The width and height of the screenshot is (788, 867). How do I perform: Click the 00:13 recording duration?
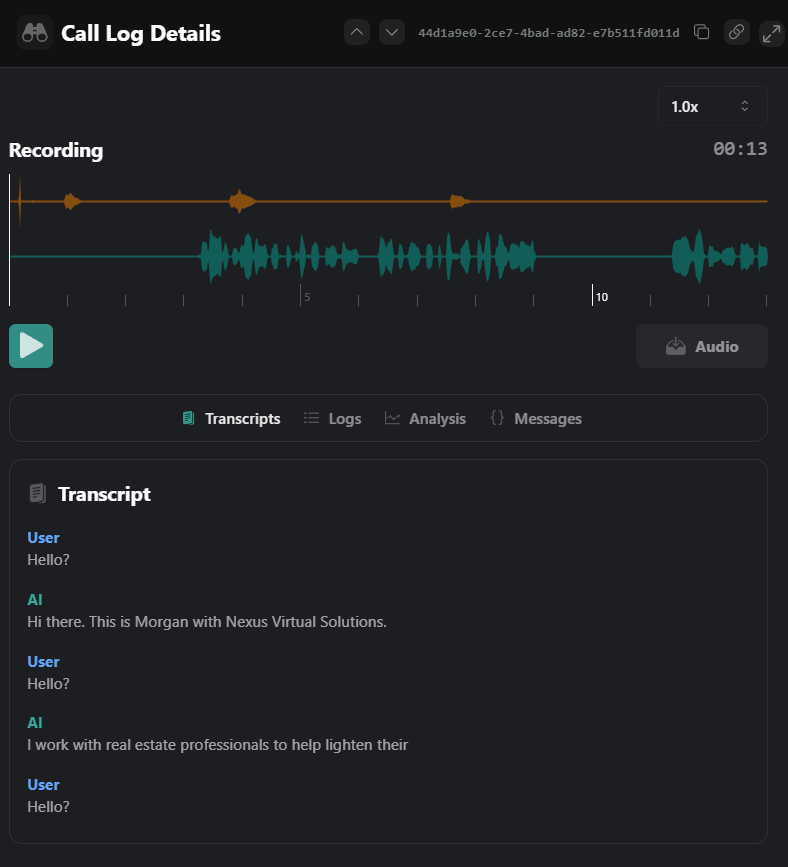[740, 149]
